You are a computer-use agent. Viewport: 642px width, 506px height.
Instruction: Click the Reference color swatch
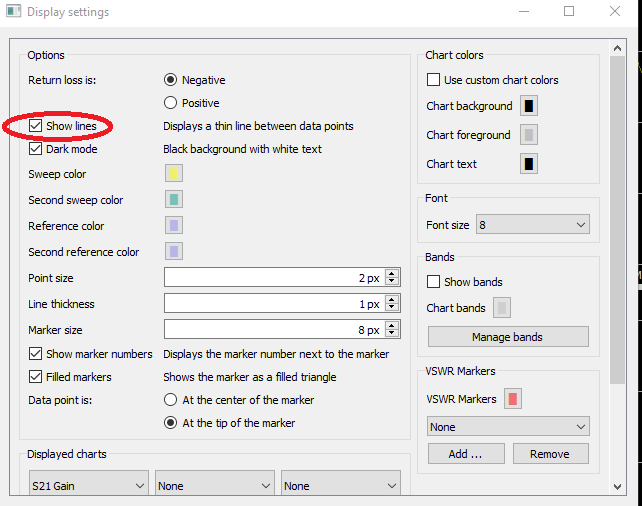(x=174, y=226)
